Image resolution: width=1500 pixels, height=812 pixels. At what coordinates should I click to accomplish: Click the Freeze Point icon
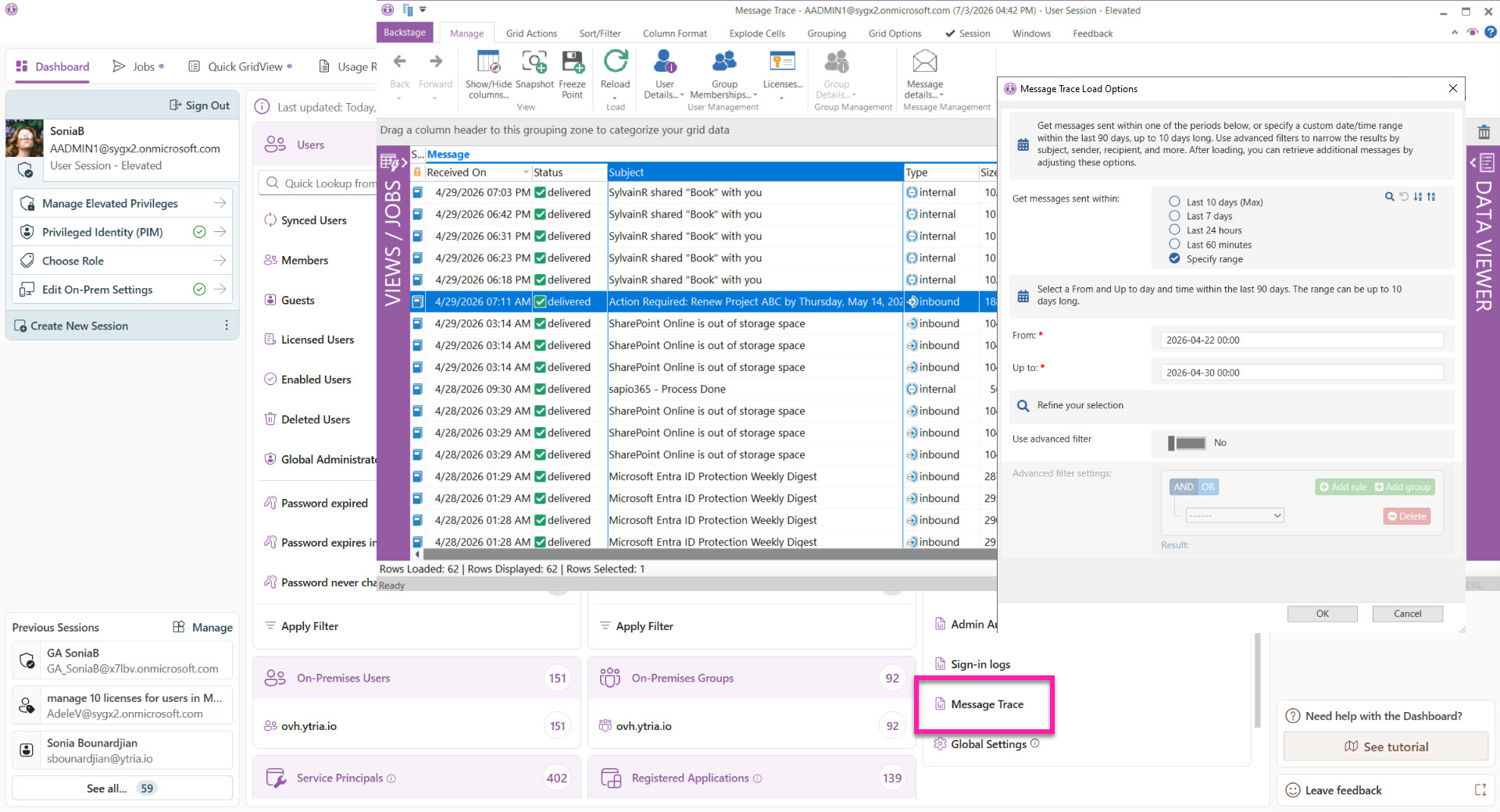pos(572,62)
